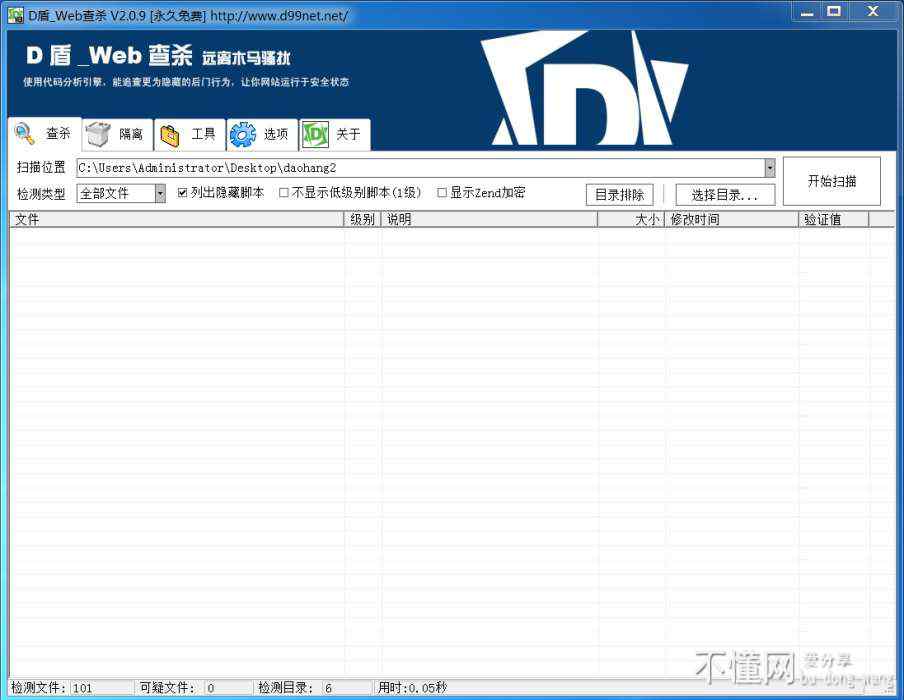Screen dimensions: 904x700
Task: Expand the 扫描位置 path dropdown arrow
Action: 770,168
